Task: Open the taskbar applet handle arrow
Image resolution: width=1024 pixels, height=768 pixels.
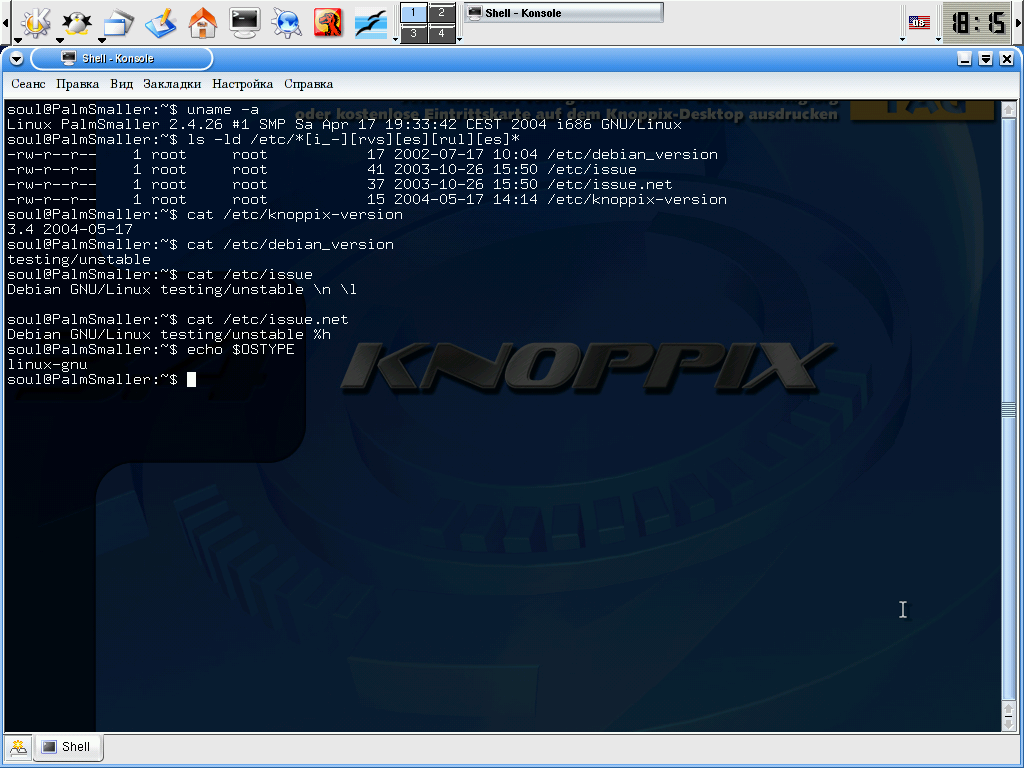Action: point(459,39)
